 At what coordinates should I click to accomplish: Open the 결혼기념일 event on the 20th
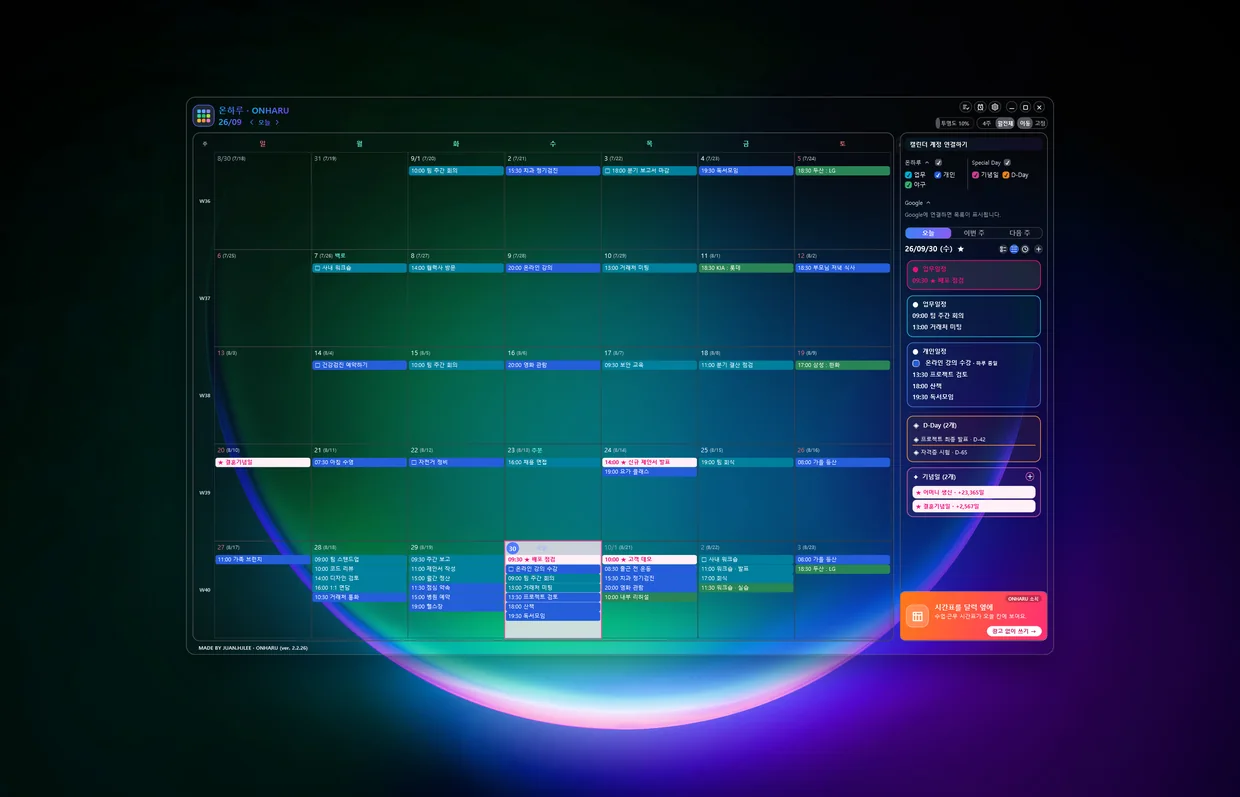pyautogui.click(x=263, y=462)
